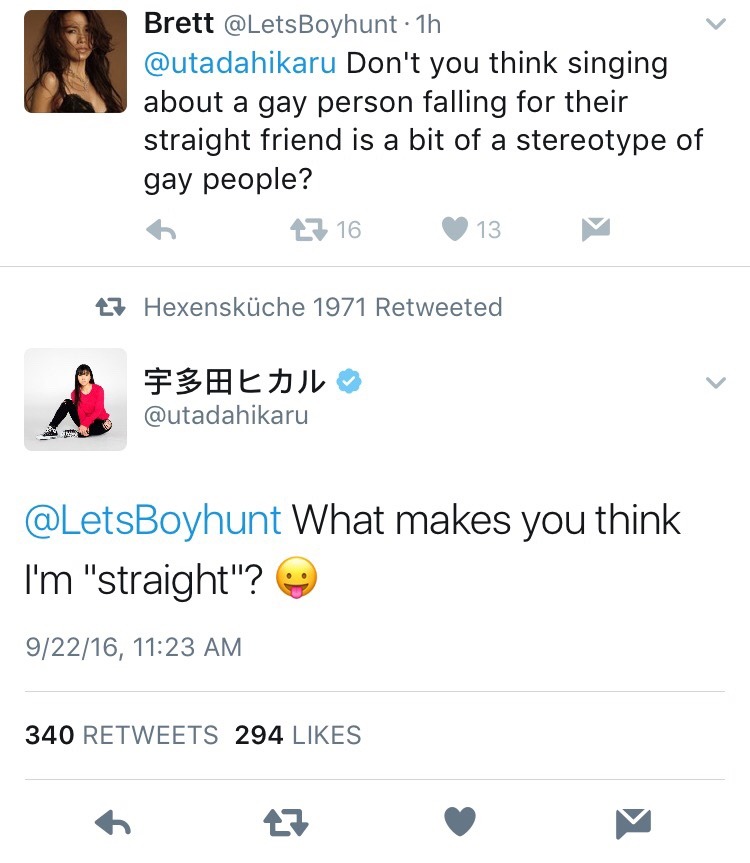
Task: Tap the Hexensküche 1971 Retweeted label
Action: tap(322, 307)
